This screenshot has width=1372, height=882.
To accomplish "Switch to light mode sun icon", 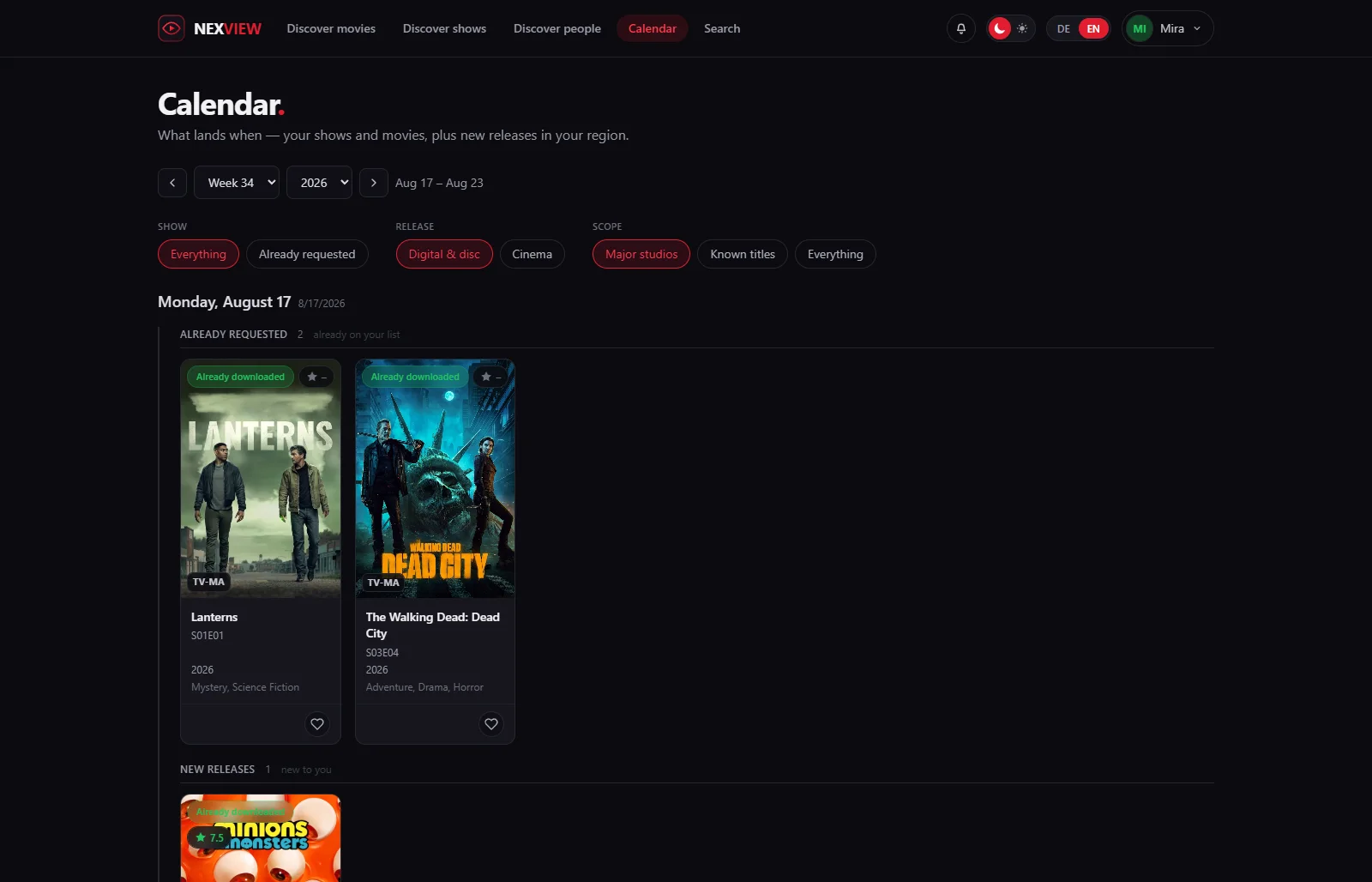I will click(1022, 28).
